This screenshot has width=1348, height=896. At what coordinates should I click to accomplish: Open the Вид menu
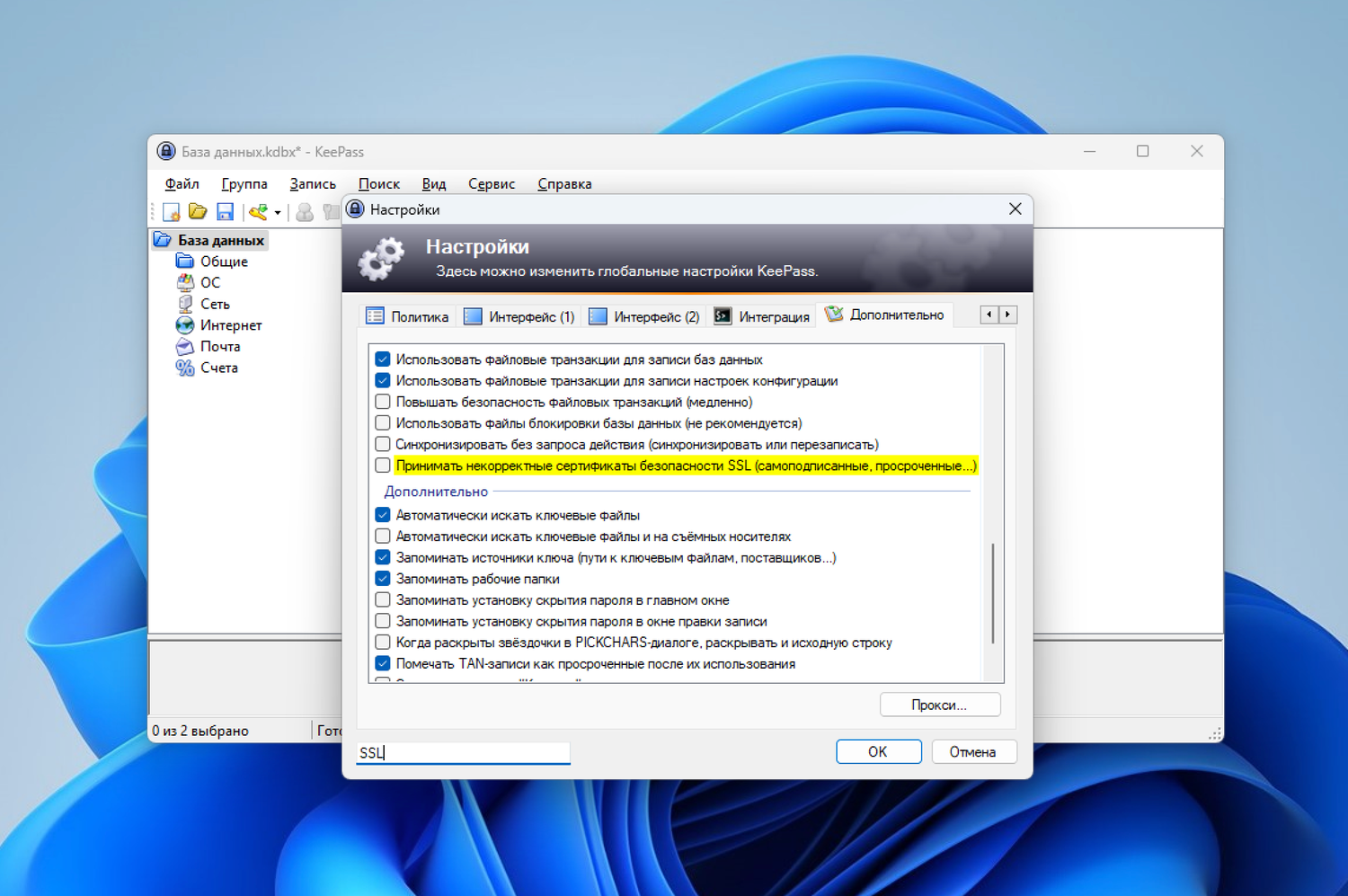(x=434, y=184)
